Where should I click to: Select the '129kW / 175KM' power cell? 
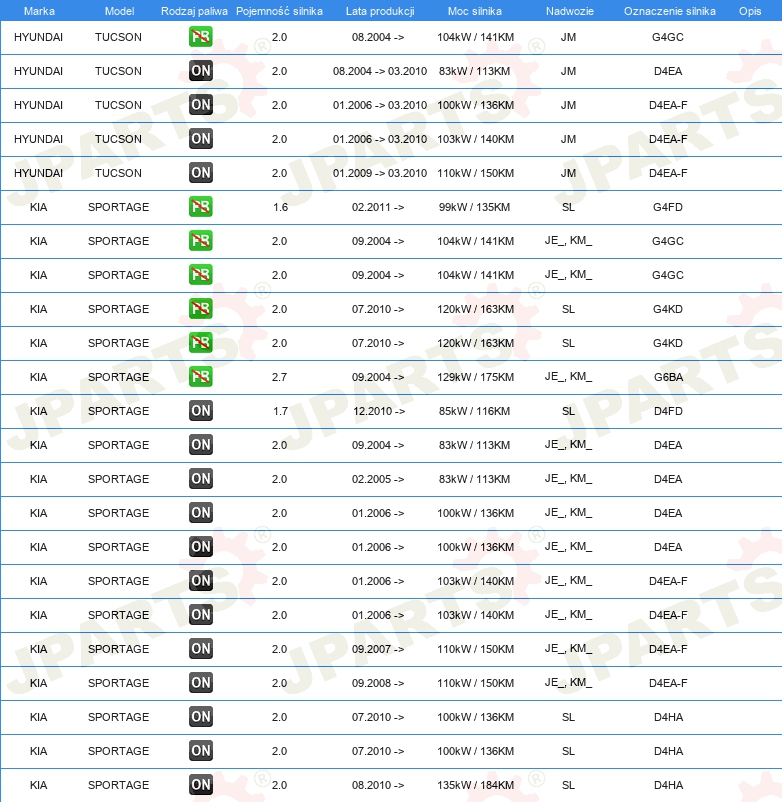[x=476, y=377]
